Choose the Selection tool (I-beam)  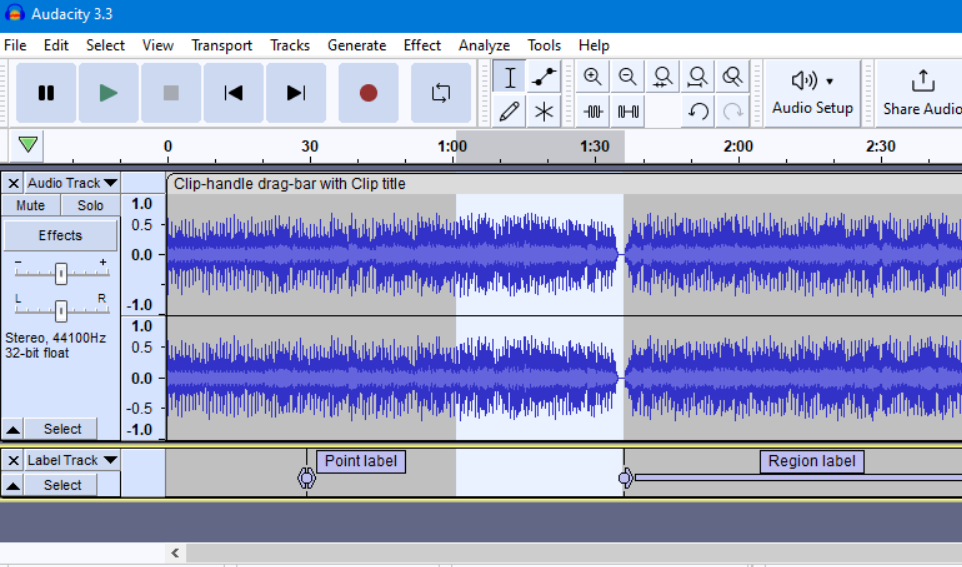pos(509,77)
